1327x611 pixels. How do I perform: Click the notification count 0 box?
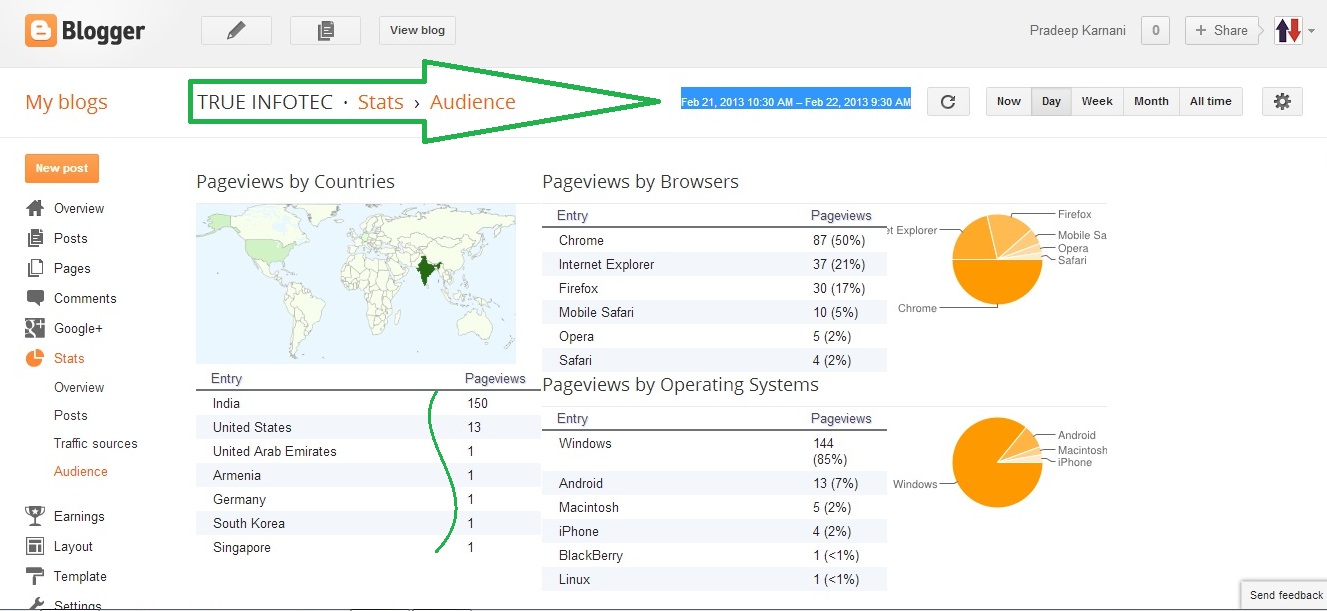1155,31
